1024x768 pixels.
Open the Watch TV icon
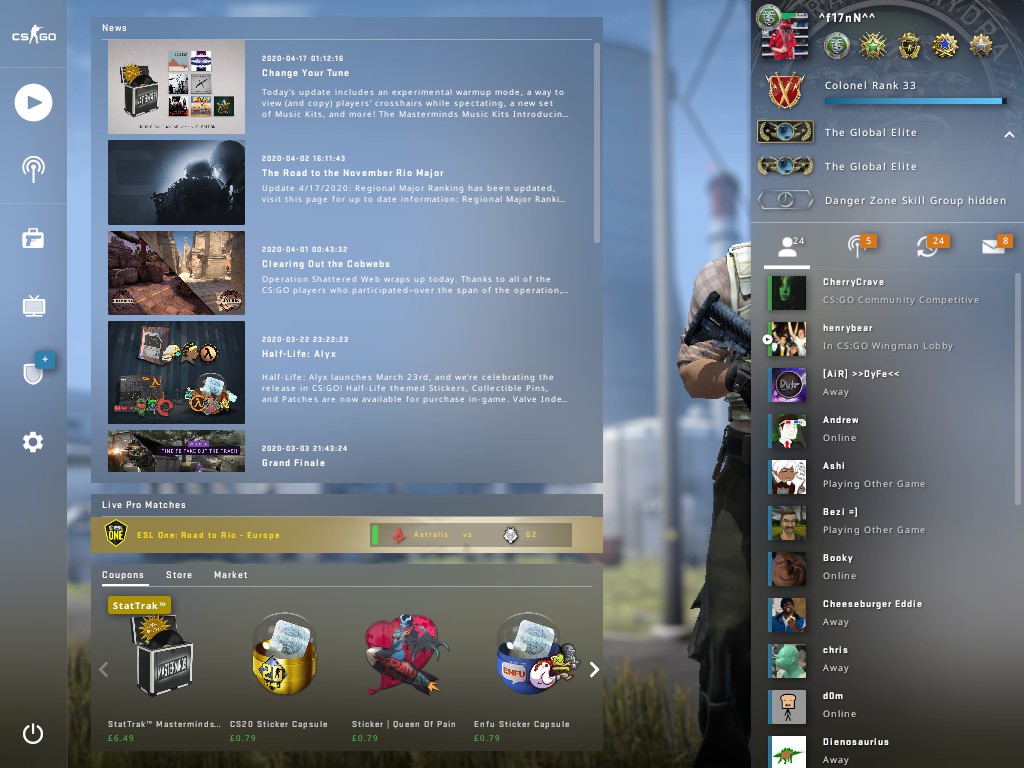click(33, 306)
